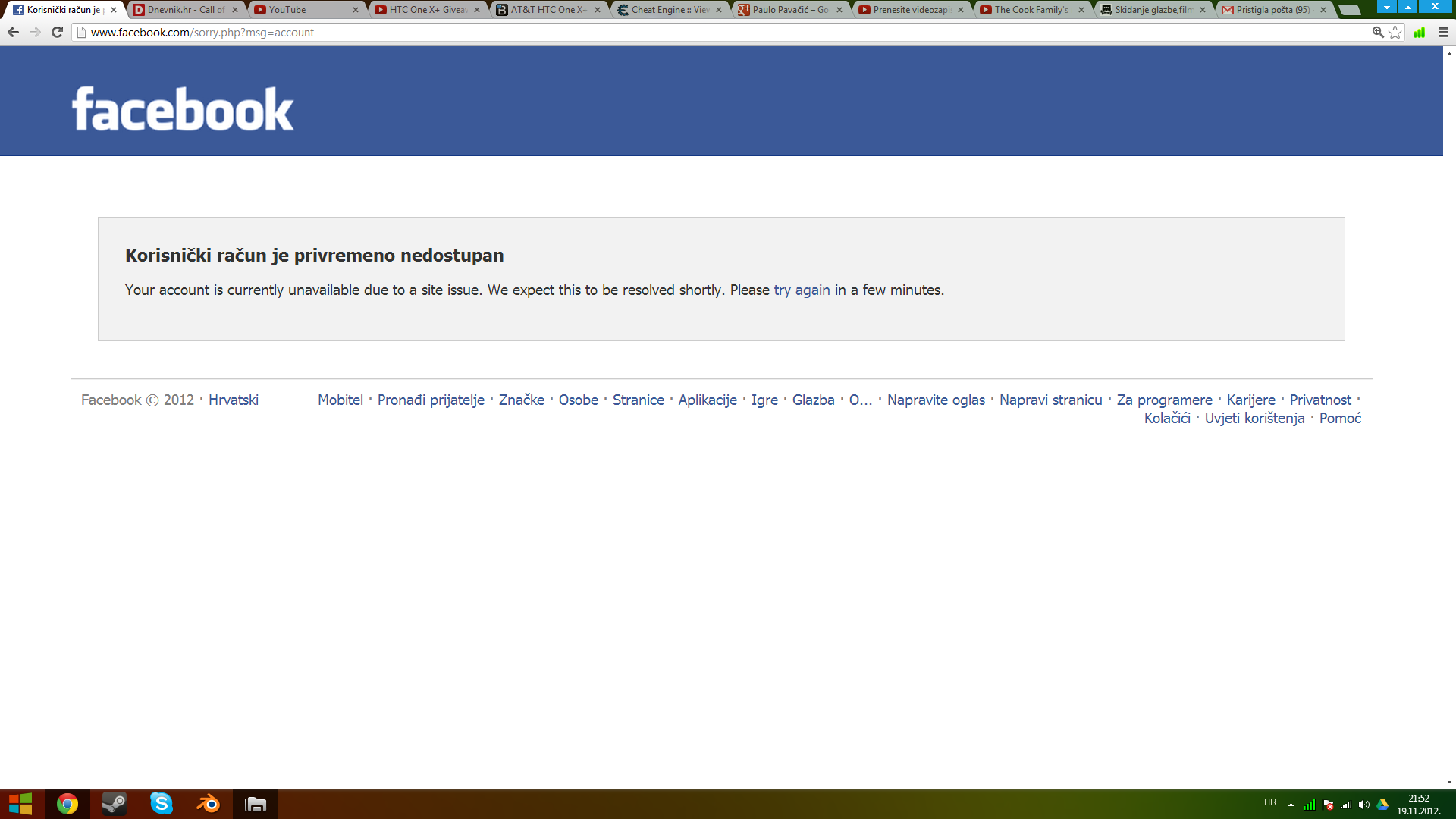Click the Google Drive tray icon
Screen dimensions: 1456x819
click(1382, 805)
